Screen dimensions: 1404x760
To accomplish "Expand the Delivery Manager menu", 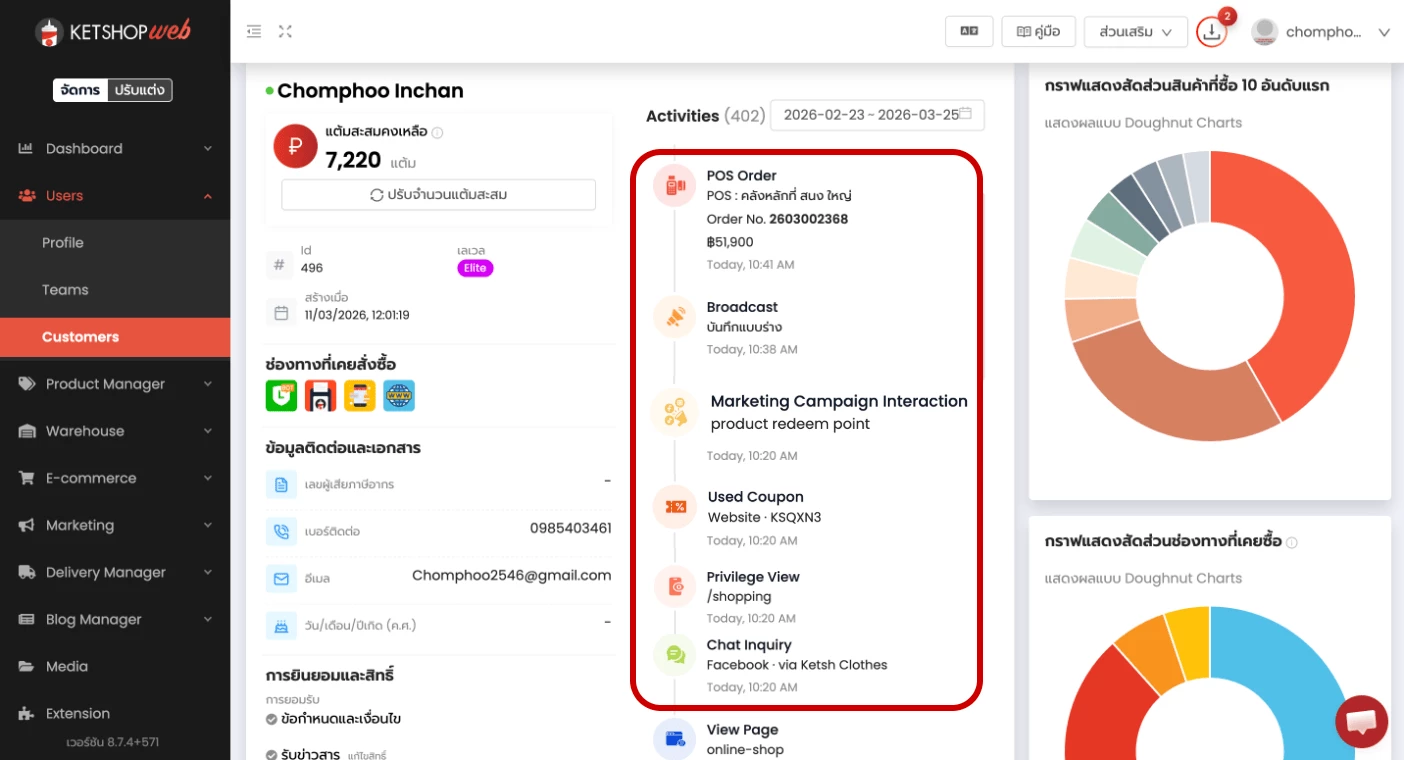I will coord(115,572).
